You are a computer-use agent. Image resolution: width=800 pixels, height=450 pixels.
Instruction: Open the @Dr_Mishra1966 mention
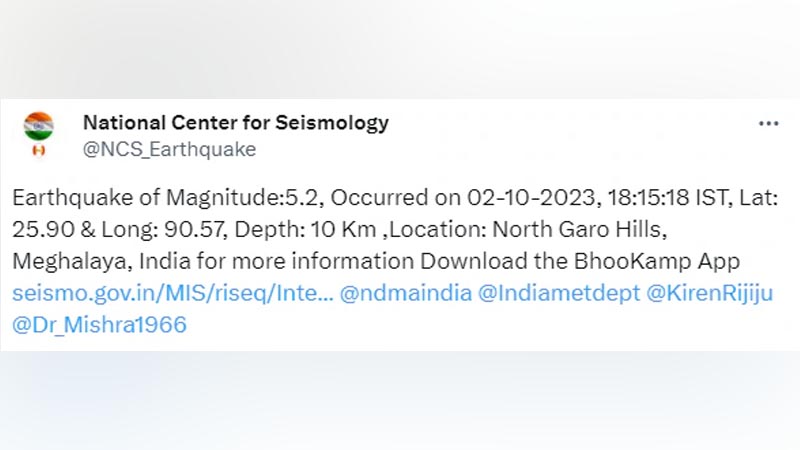(99, 325)
